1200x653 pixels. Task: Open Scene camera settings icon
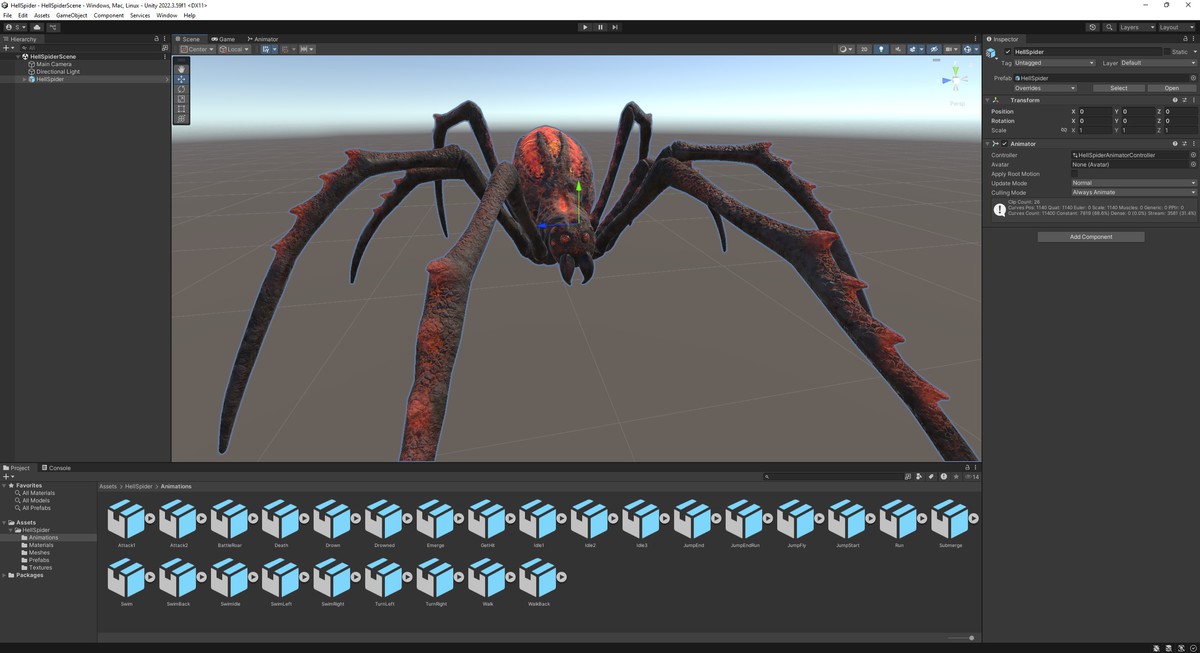point(950,49)
